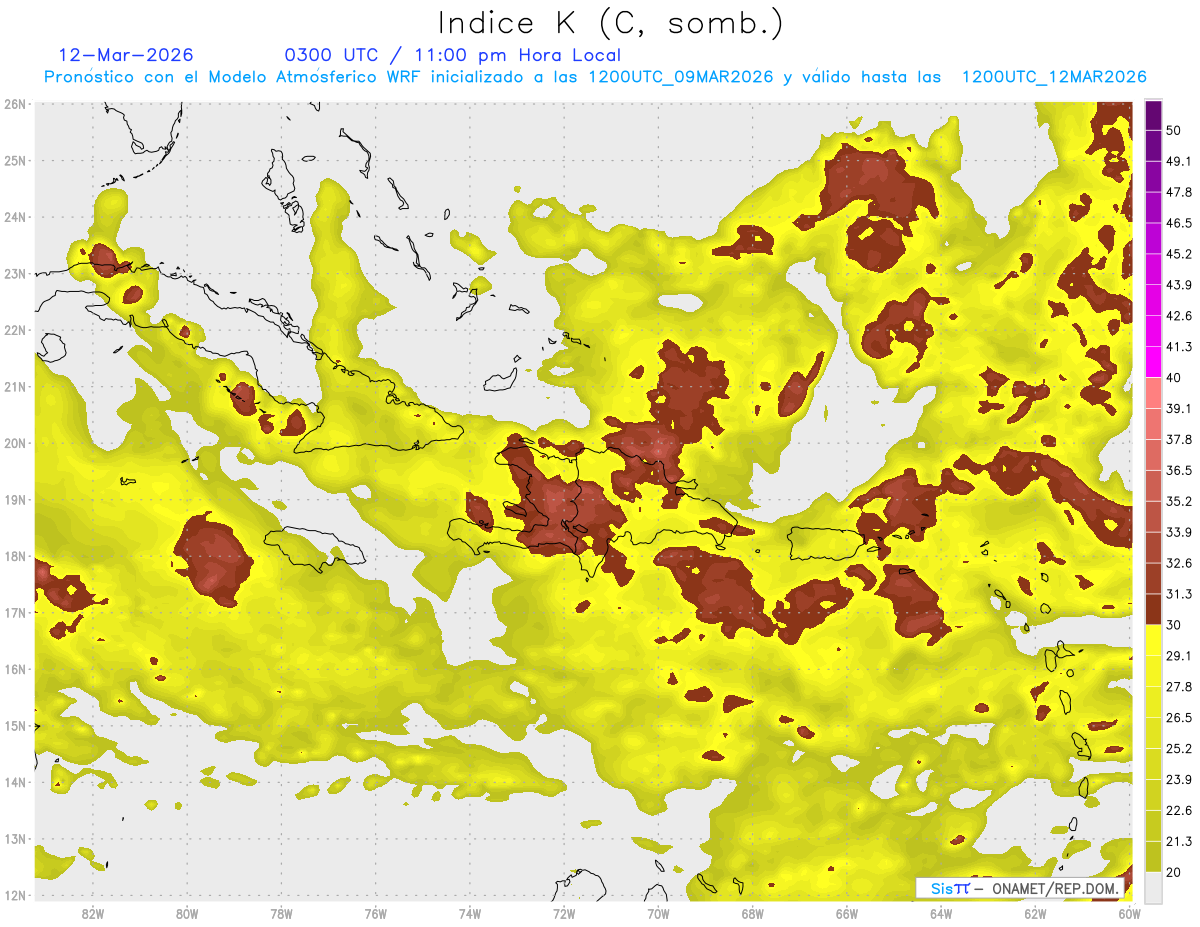Screen dimensions: 1200x927
Task: Click the "64W" longitude label
Action: point(941,913)
